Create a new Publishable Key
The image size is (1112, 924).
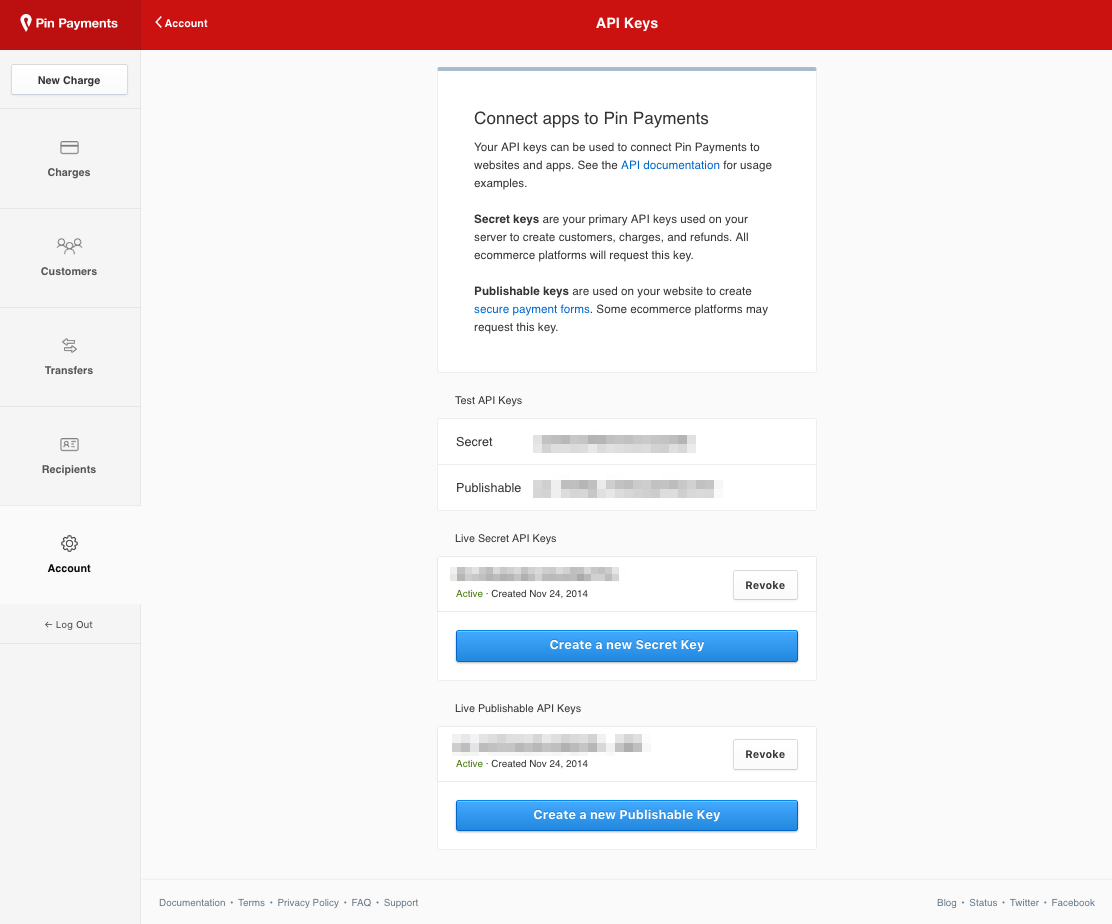coord(627,816)
